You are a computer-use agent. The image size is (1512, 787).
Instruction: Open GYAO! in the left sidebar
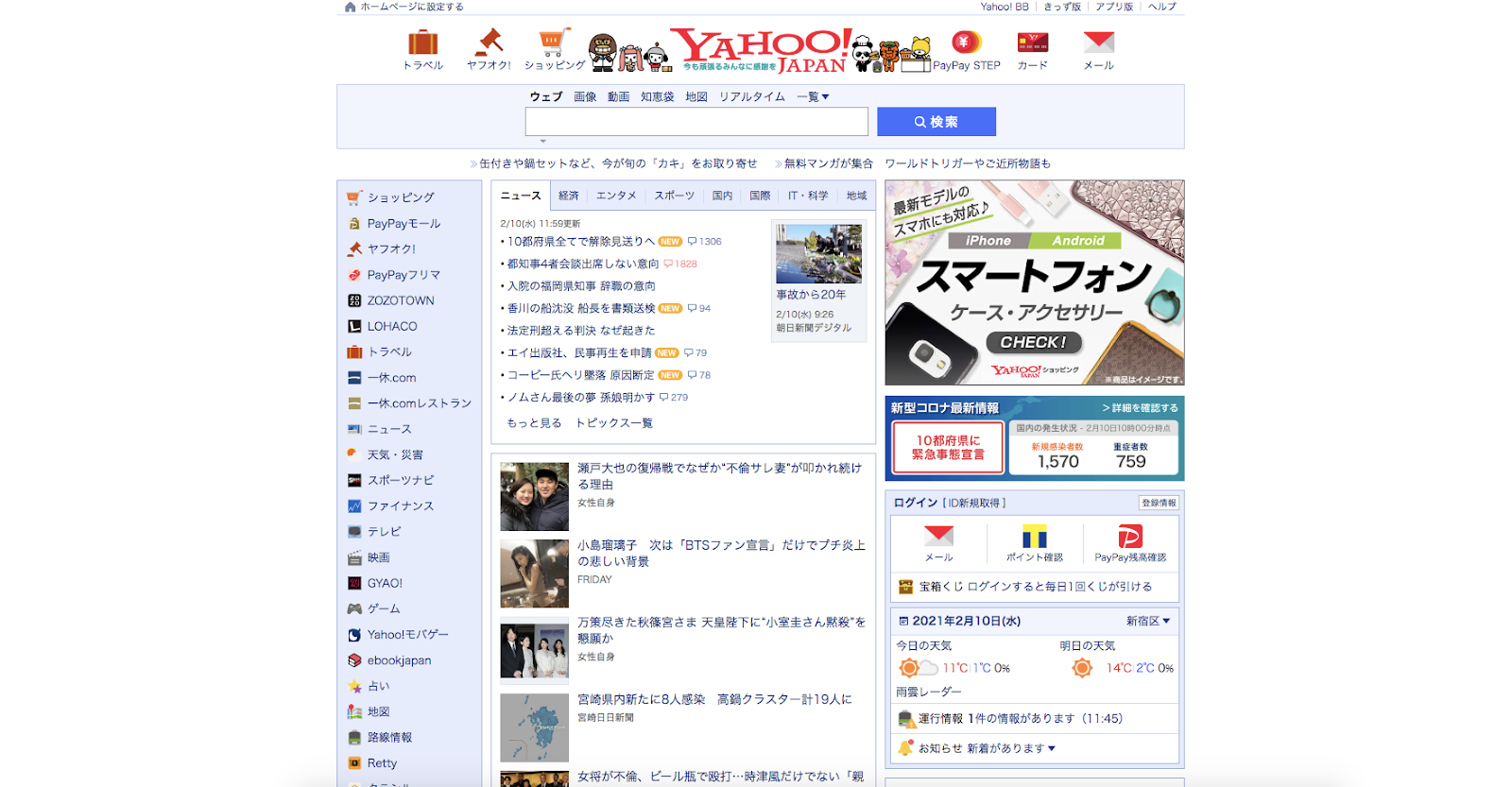pos(385,583)
